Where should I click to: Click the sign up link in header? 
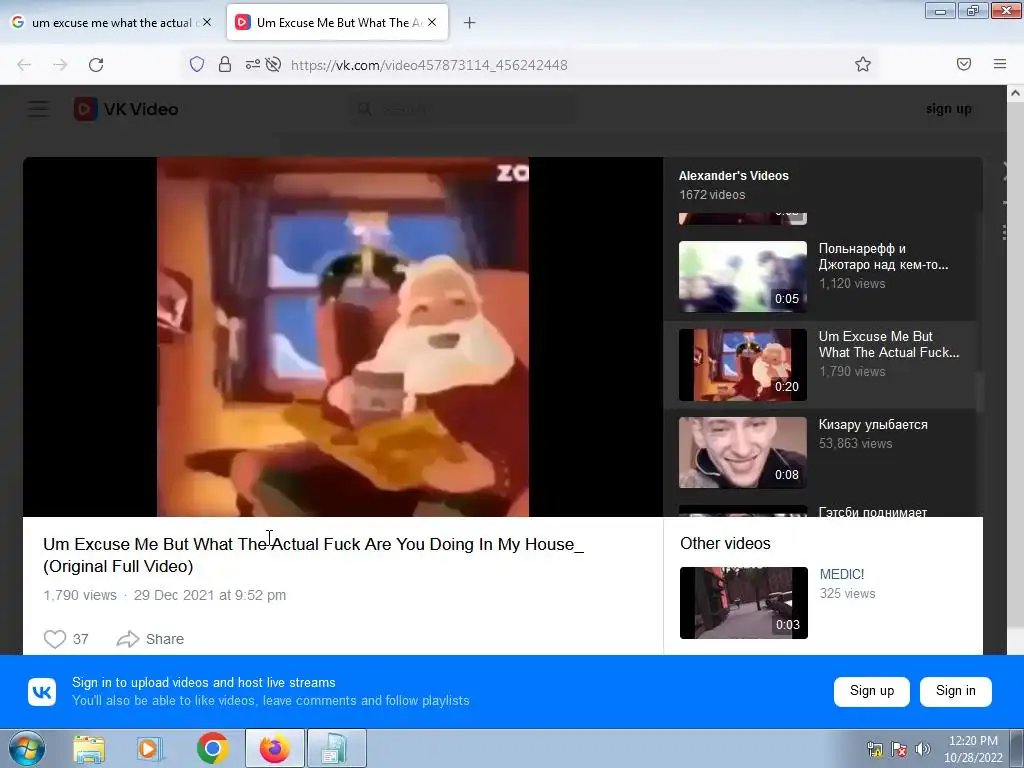coord(948,109)
